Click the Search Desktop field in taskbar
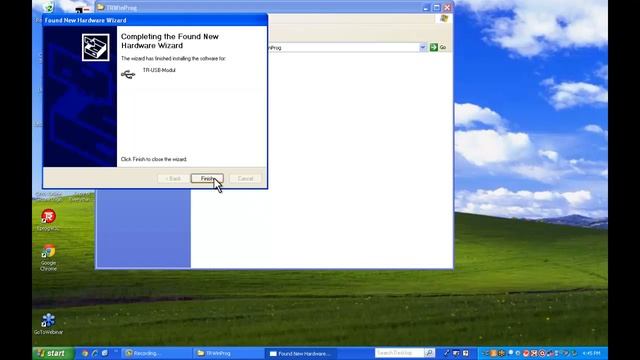The height and width of the screenshot is (360, 640). click(x=399, y=353)
